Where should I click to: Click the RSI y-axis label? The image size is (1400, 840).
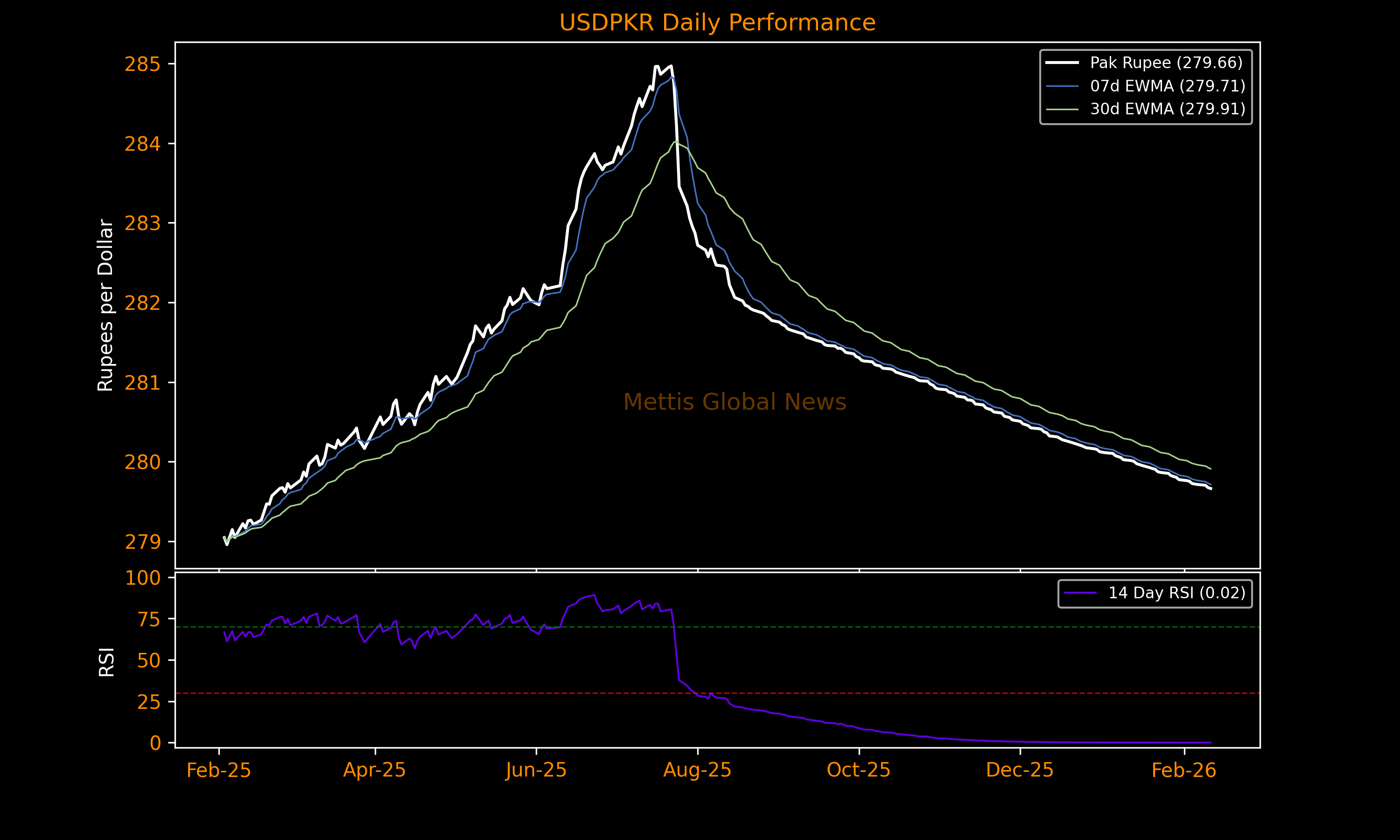(106, 662)
